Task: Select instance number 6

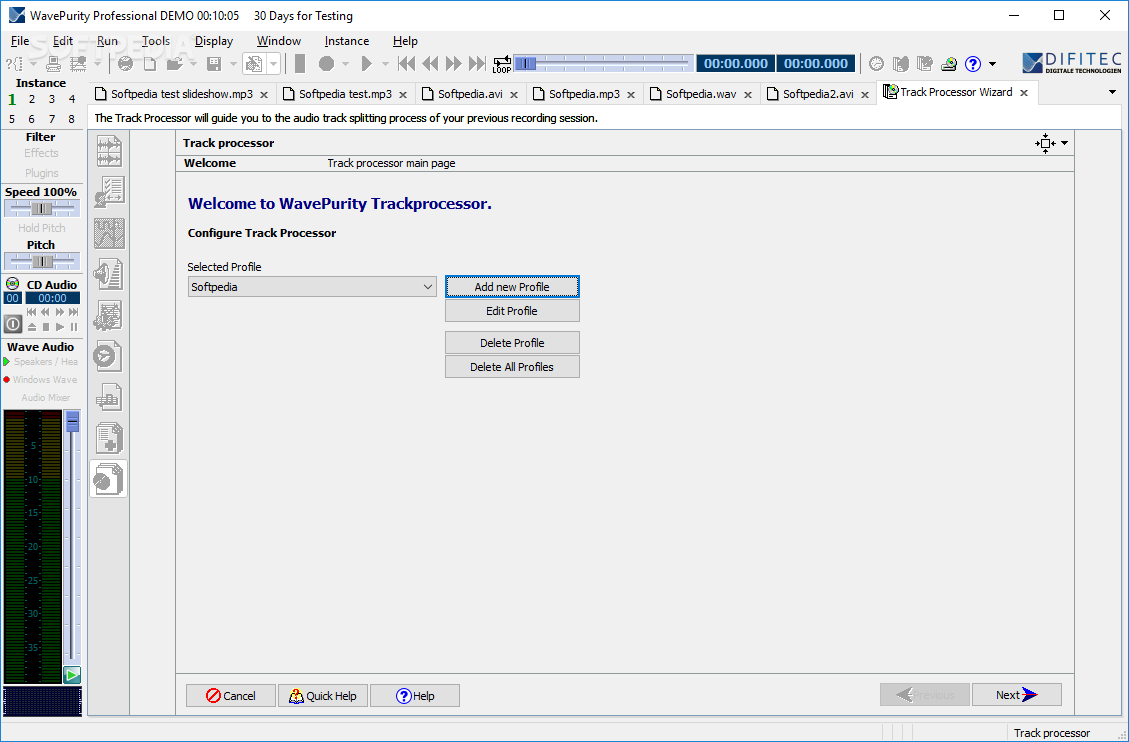Action: click(32, 119)
